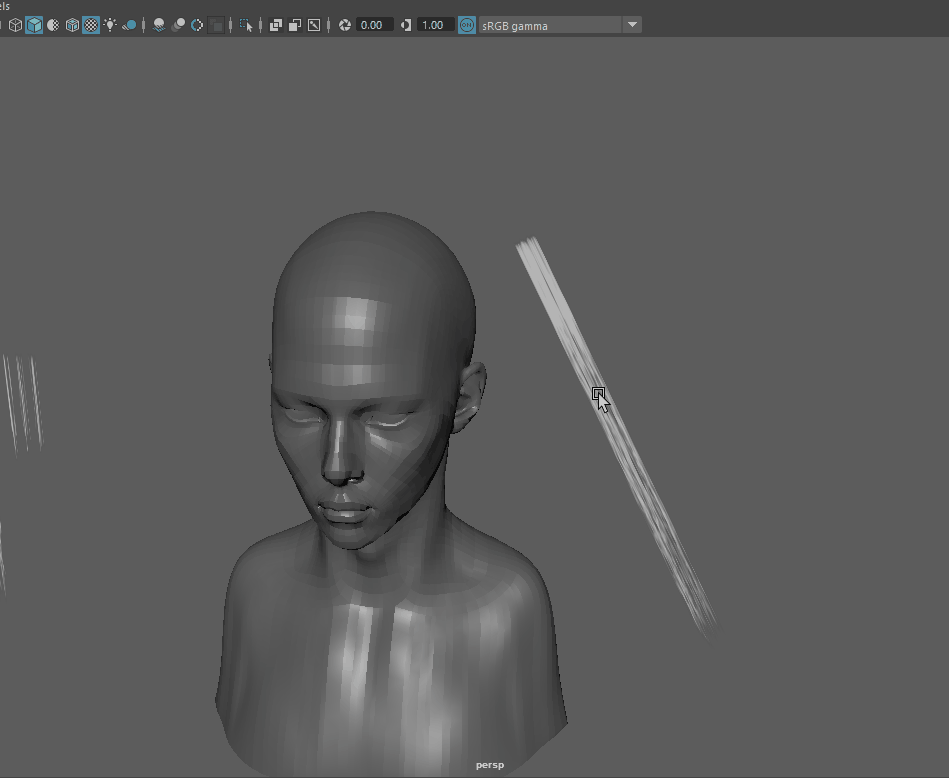This screenshot has width=949, height=778.
Task: Toggle Textured display checker icon
Action: tap(91, 25)
